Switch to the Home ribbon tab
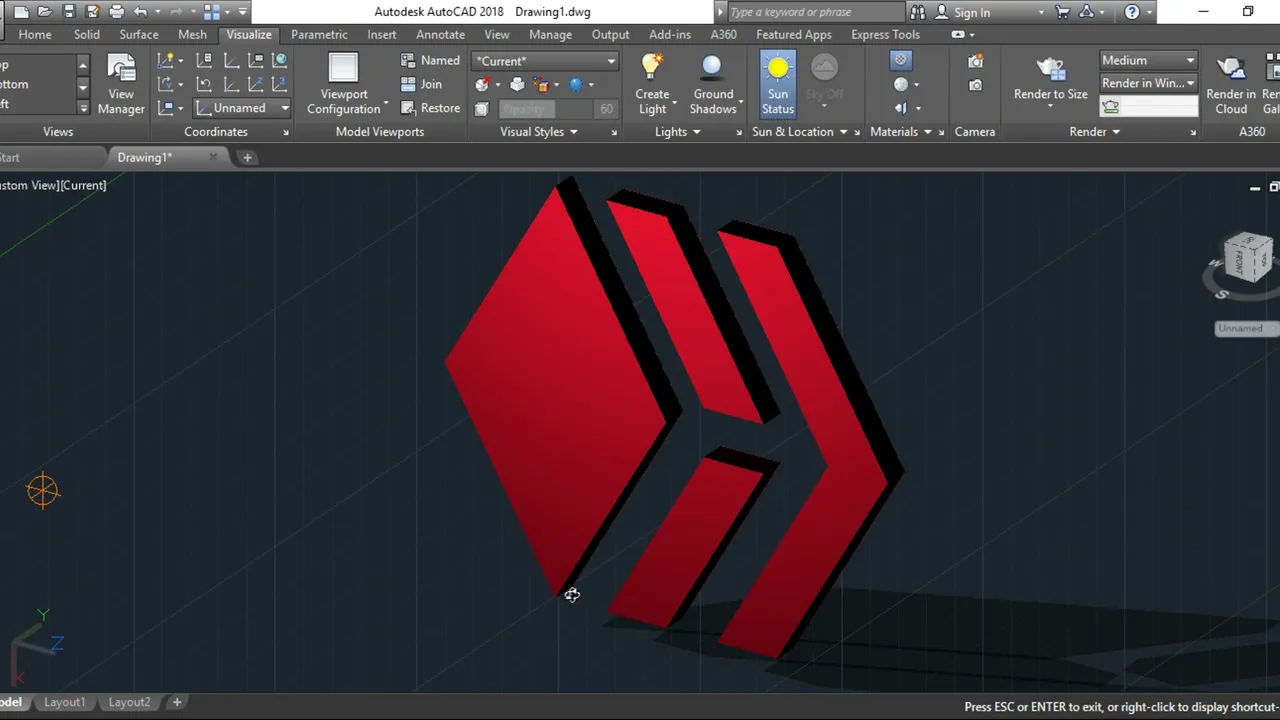 tap(35, 34)
